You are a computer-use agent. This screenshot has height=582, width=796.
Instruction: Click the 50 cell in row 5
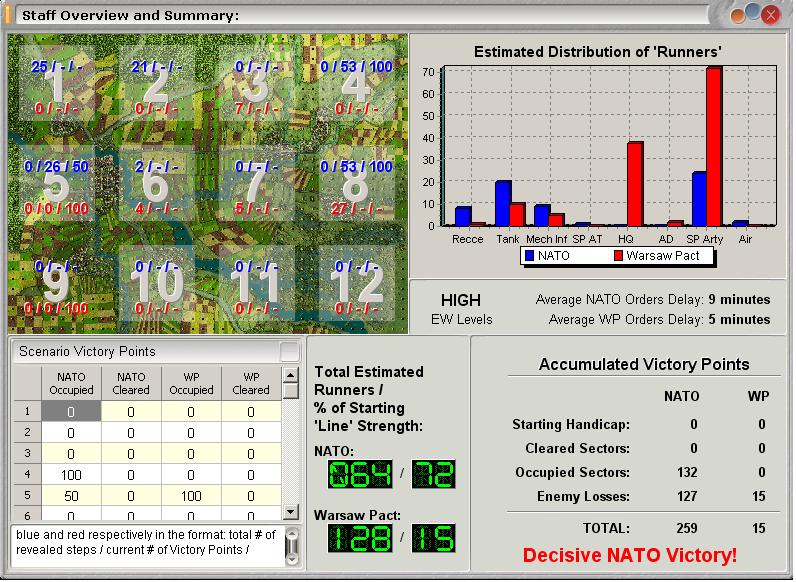click(x=71, y=495)
